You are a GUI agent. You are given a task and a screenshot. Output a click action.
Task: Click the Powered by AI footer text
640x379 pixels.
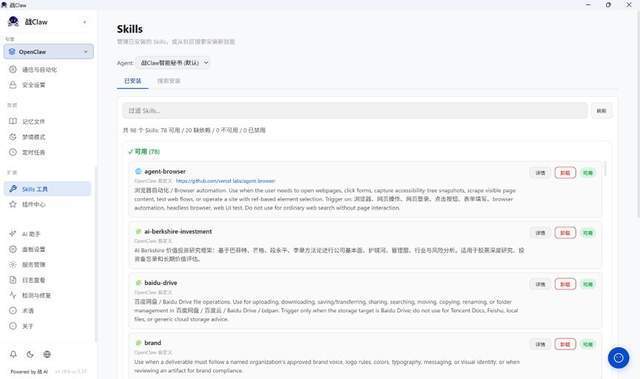click(x=29, y=372)
